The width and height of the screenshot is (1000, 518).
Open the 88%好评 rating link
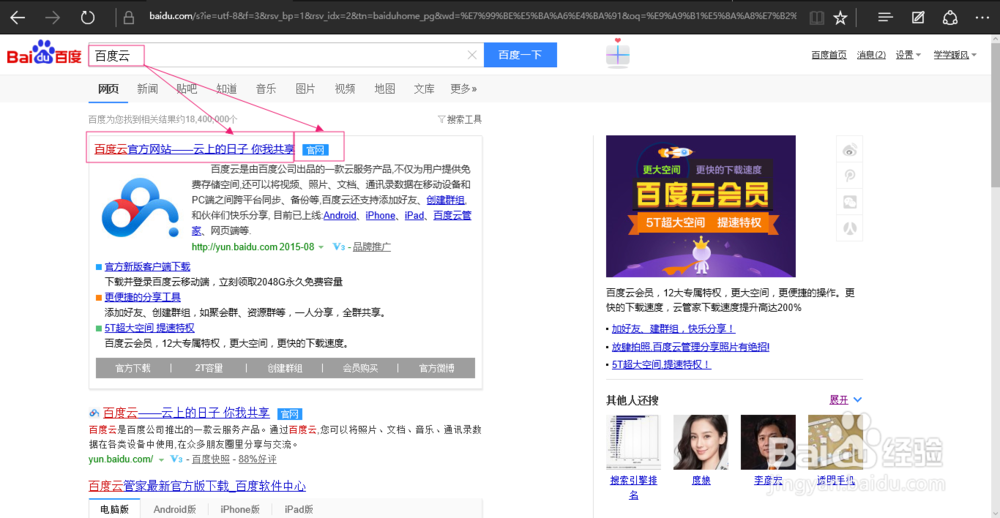click(258, 459)
